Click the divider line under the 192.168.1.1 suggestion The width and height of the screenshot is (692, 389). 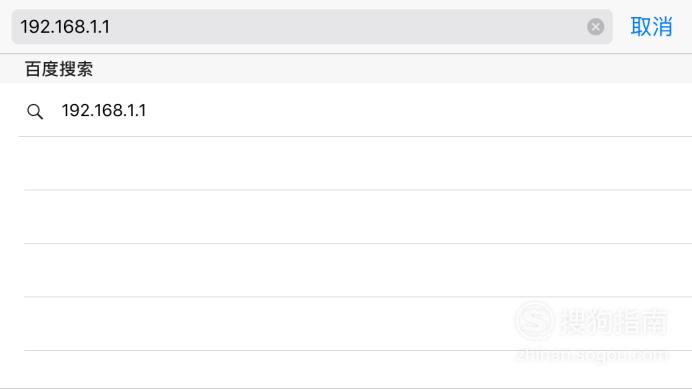(355, 136)
